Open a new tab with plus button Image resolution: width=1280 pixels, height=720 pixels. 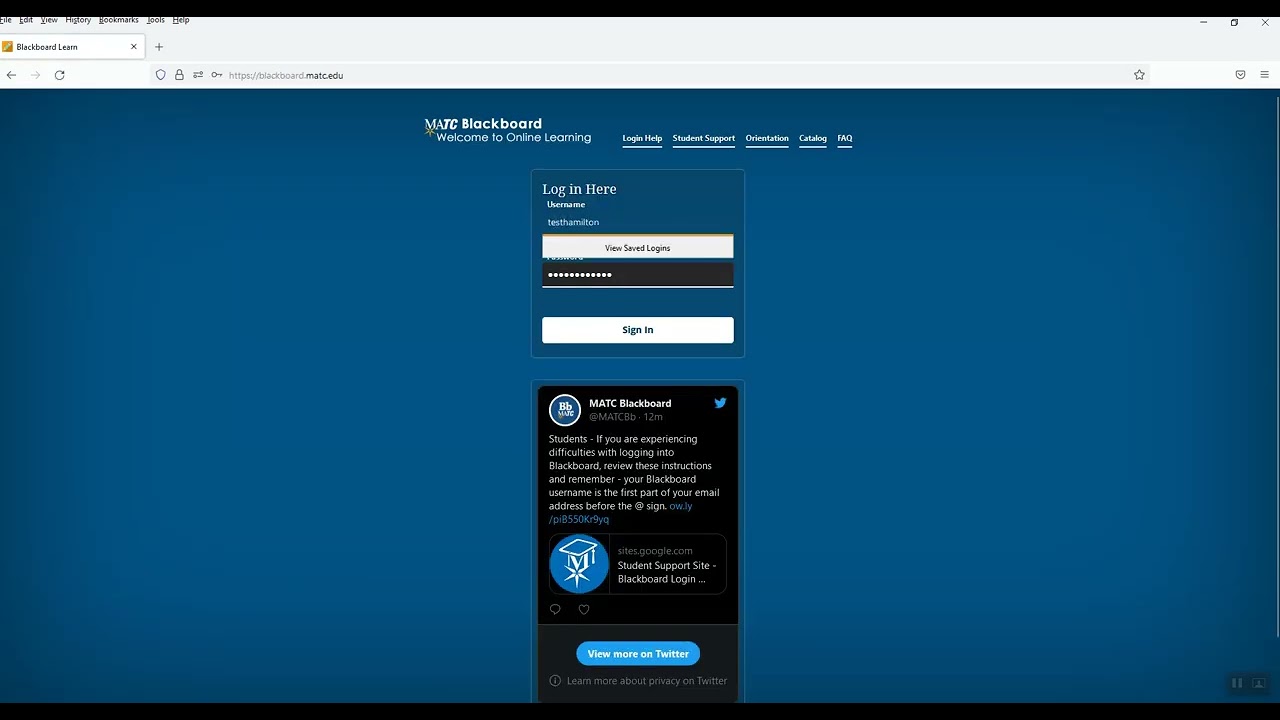158,47
